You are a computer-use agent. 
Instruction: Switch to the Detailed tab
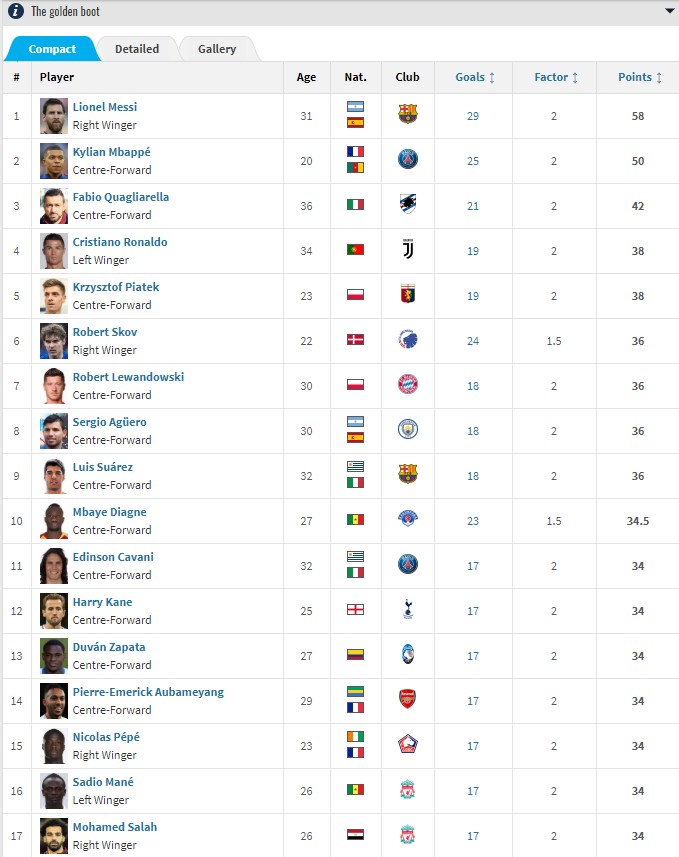(x=137, y=49)
